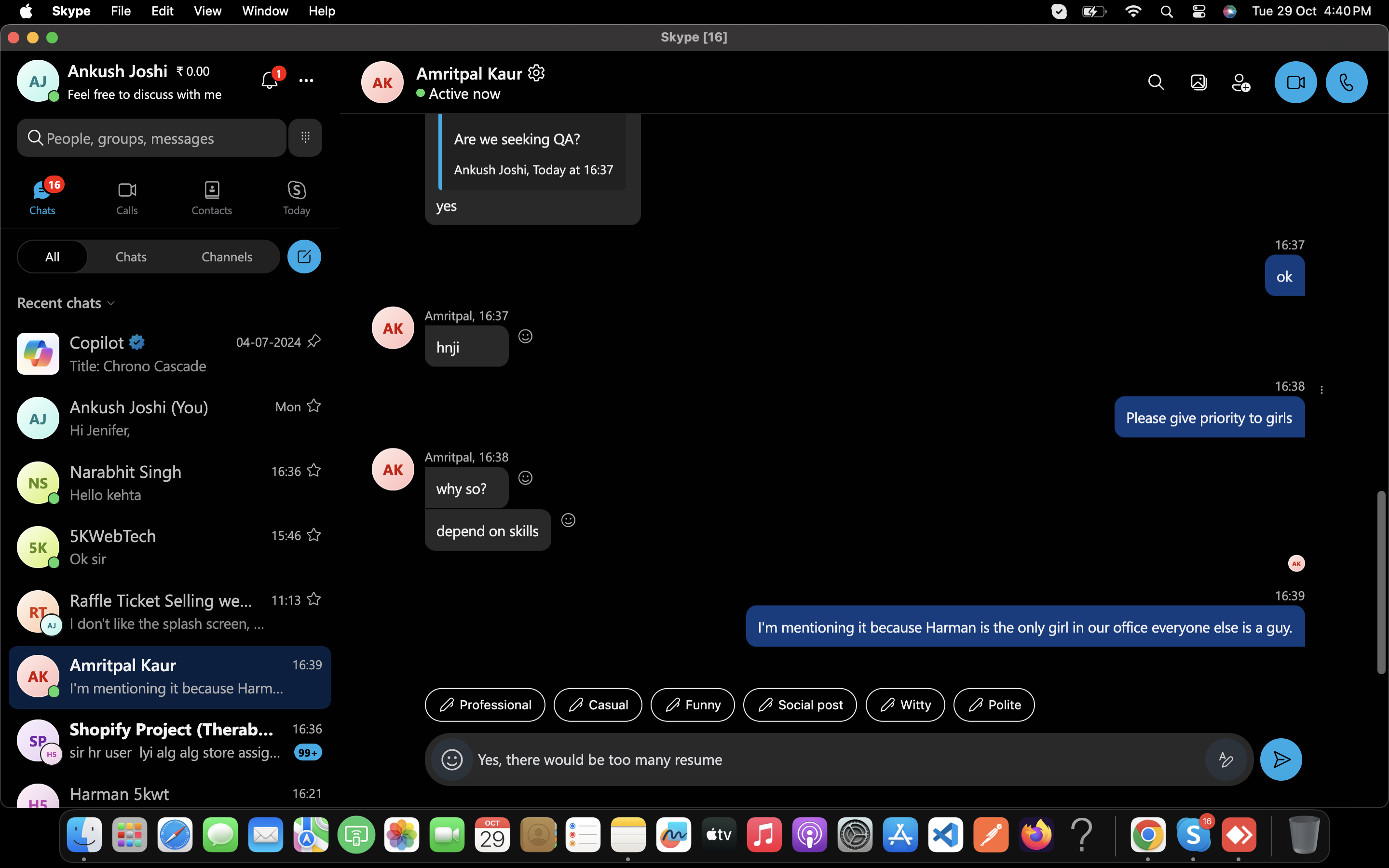Select the Channels filter
Image resolution: width=1389 pixels, height=868 pixels.
tap(227, 257)
